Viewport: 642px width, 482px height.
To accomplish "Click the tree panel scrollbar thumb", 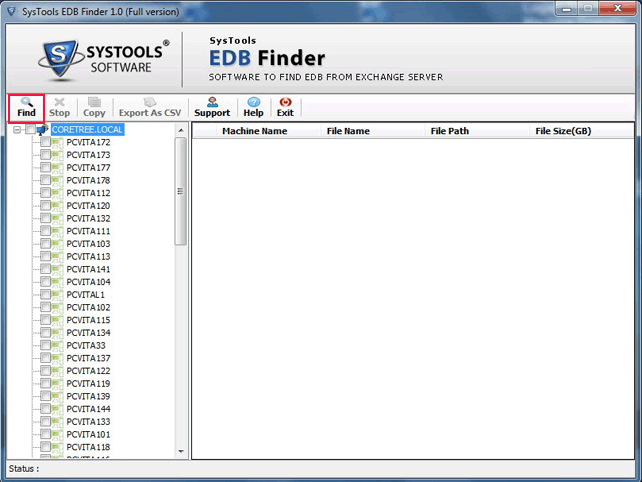I will coord(181,191).
